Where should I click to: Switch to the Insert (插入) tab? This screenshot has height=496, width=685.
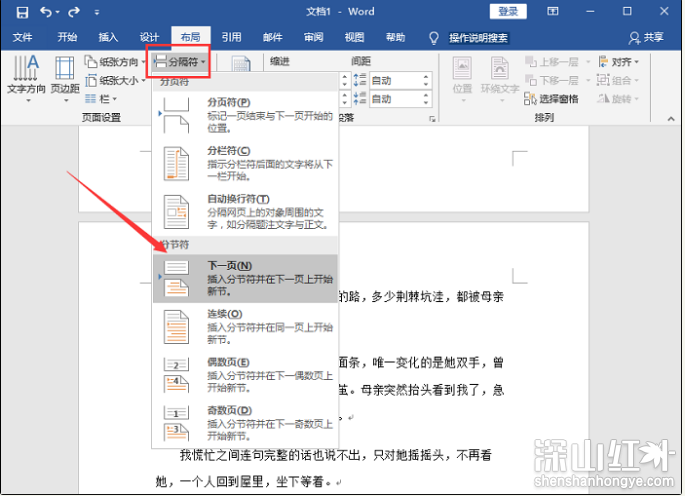[x=108, y=38]
